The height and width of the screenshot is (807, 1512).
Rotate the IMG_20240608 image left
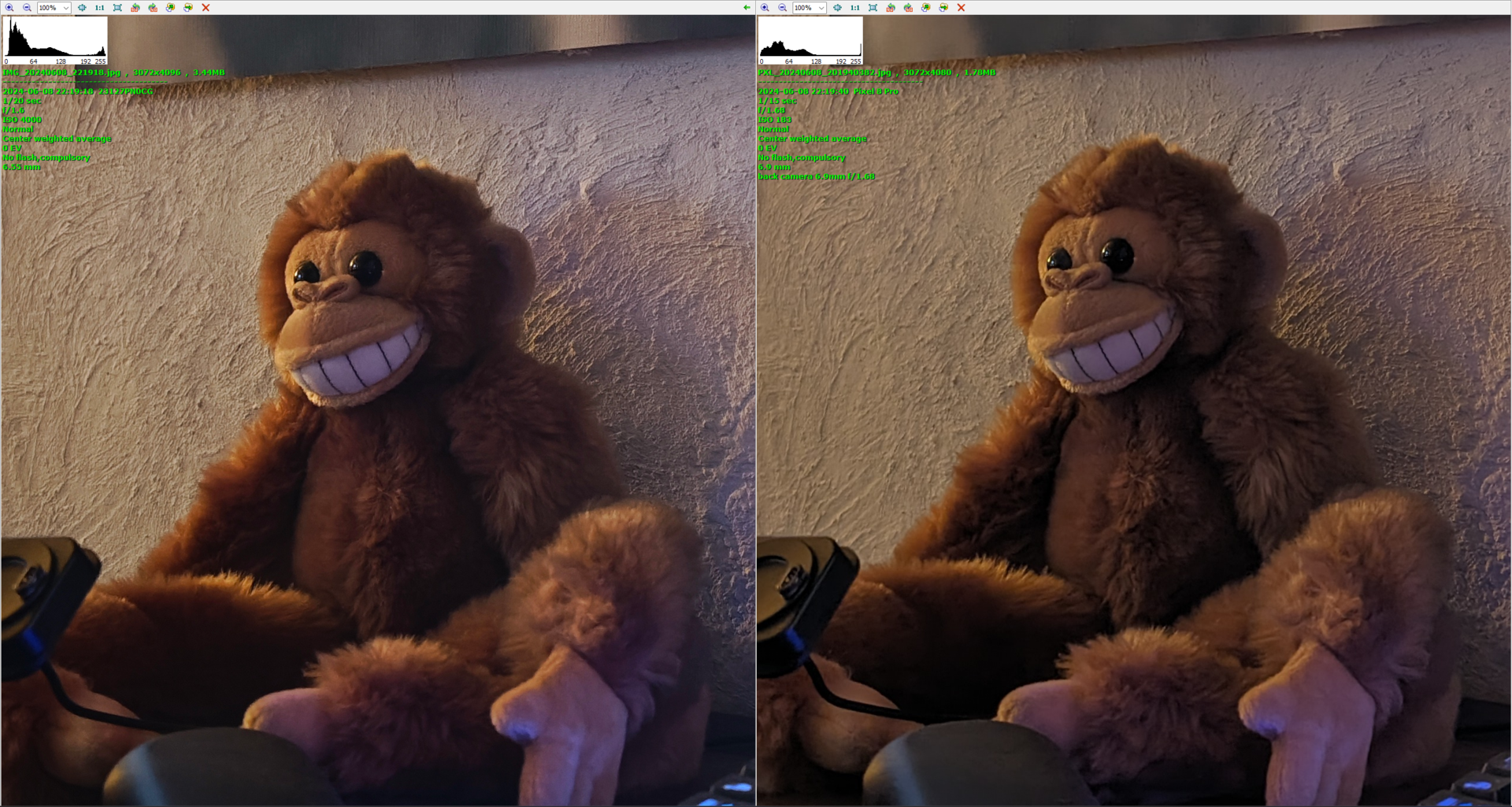point(135,8)
